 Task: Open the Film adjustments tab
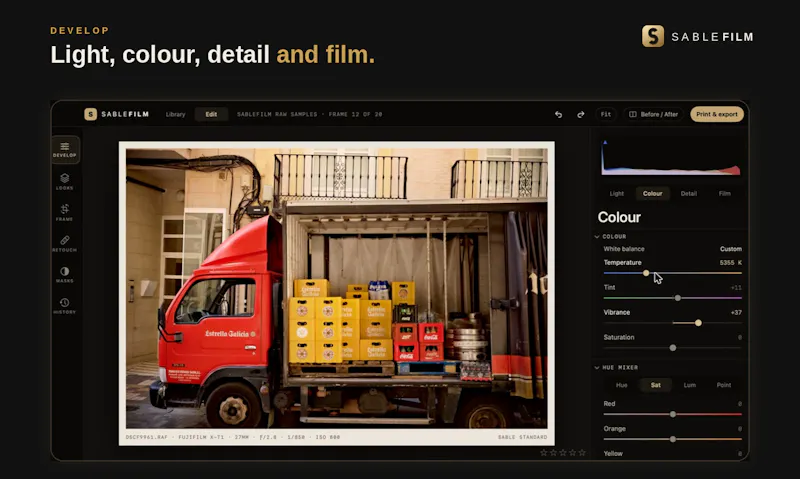(724, 193)
